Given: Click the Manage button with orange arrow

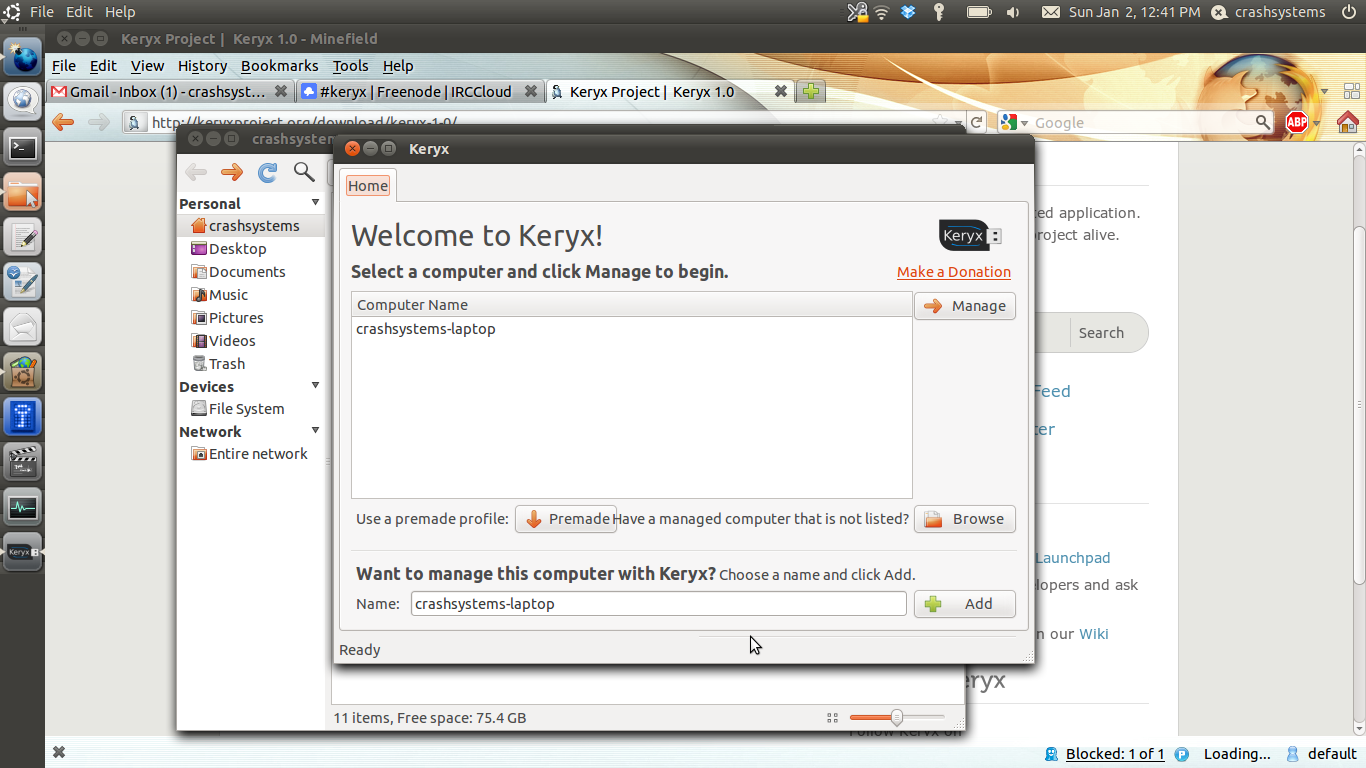Looking at the screenshot, I should coord(964,306).
